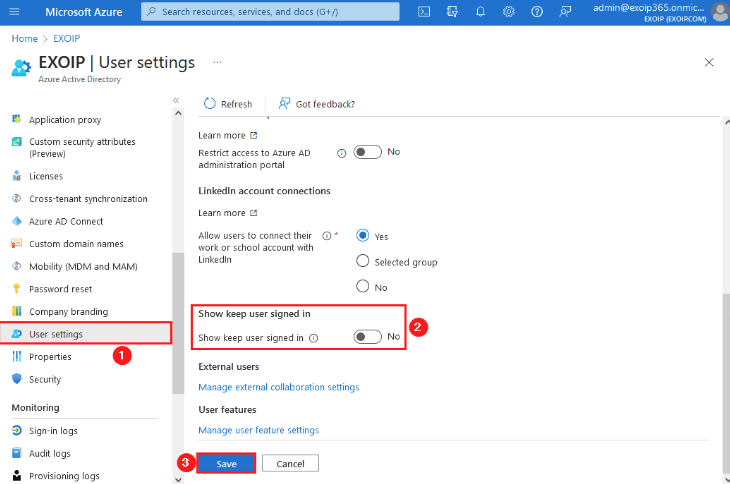Open more options ellipsis beside title

click(x=217, y=62)
